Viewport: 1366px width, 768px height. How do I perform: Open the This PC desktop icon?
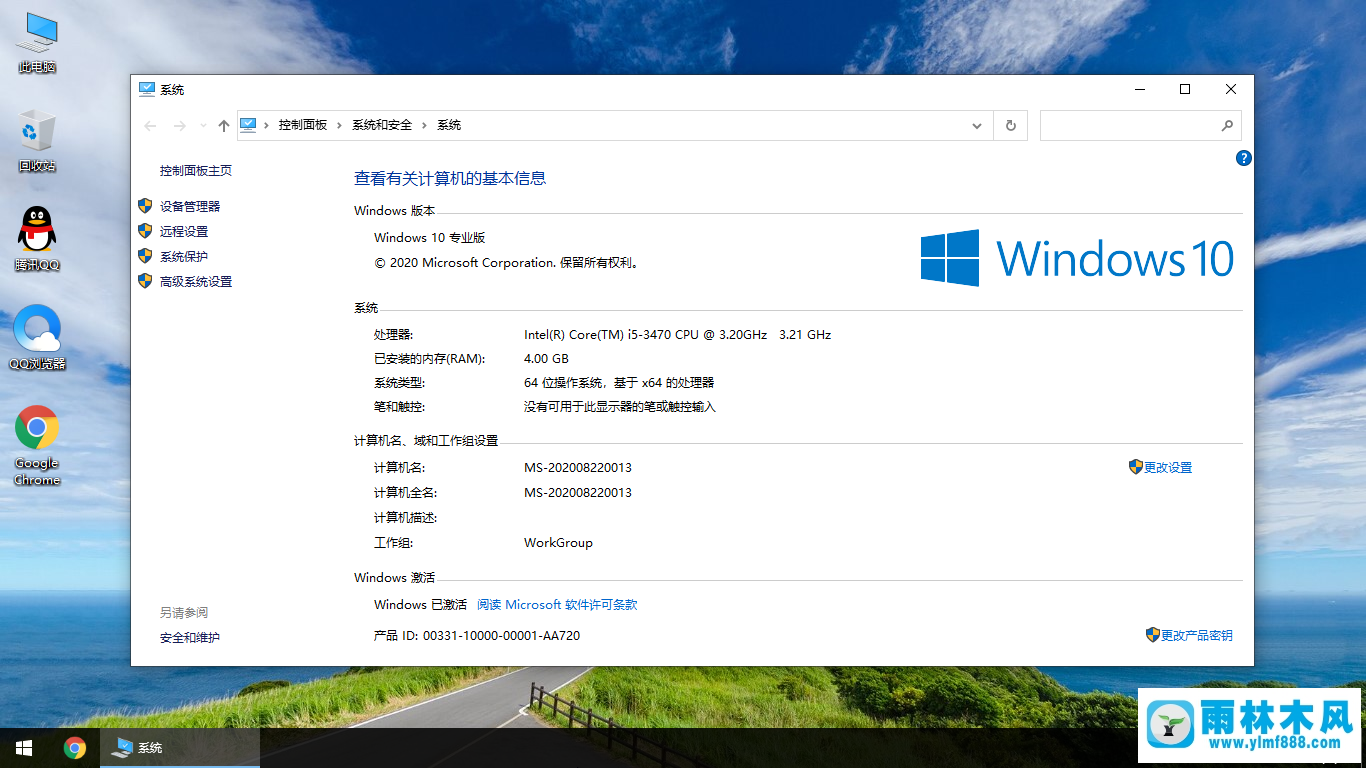click(37, 43)
